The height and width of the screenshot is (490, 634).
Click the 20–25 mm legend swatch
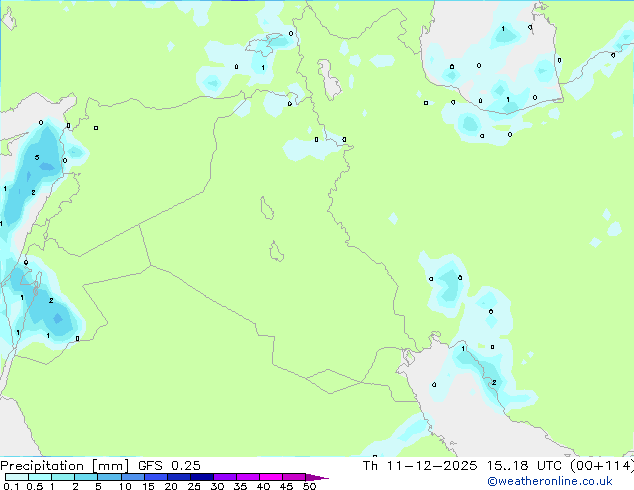tap(179, 477)
